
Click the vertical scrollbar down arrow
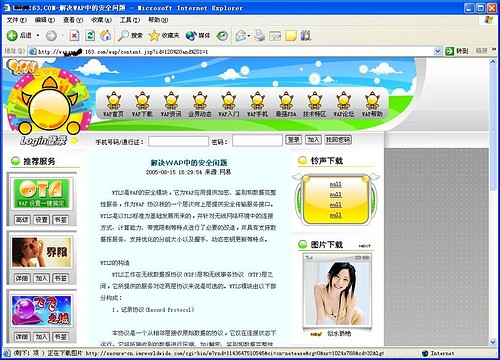tap(493, 342)
